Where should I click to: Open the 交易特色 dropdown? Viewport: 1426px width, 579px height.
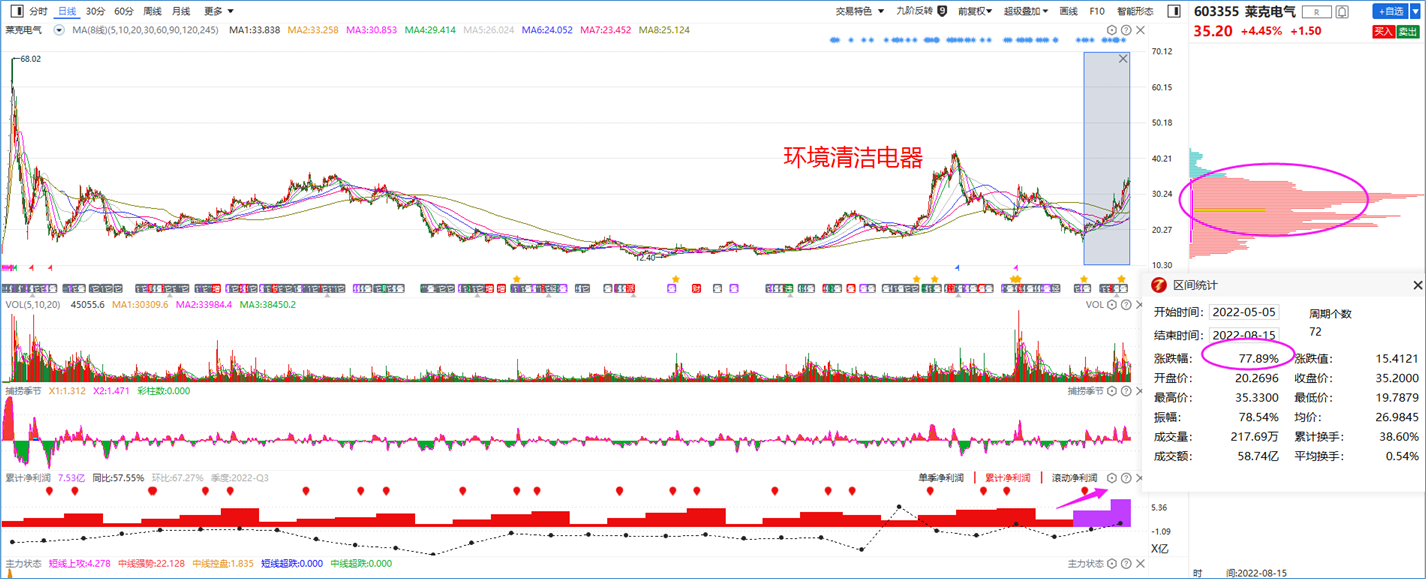pos(860,11)
